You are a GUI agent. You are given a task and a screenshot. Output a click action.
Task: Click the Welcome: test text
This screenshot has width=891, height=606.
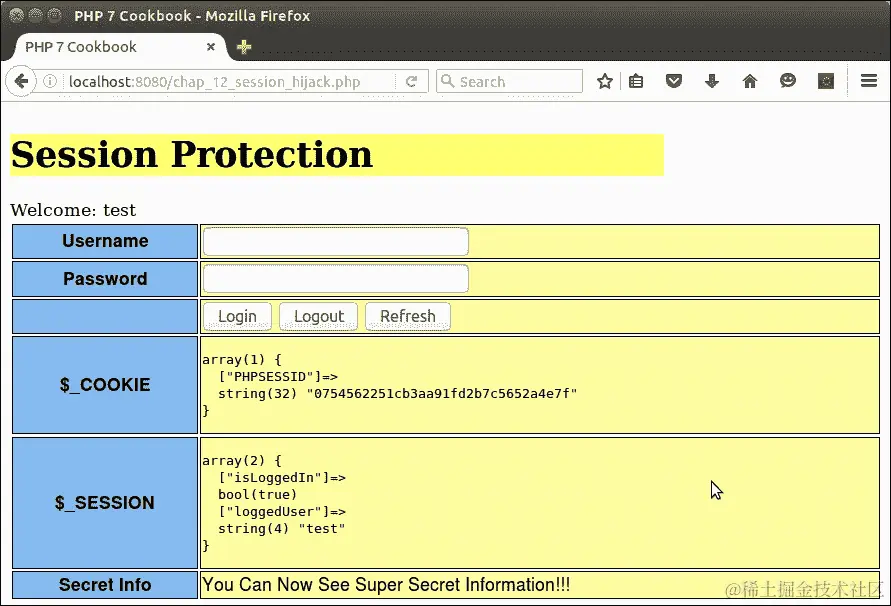(x=73, y=210)
